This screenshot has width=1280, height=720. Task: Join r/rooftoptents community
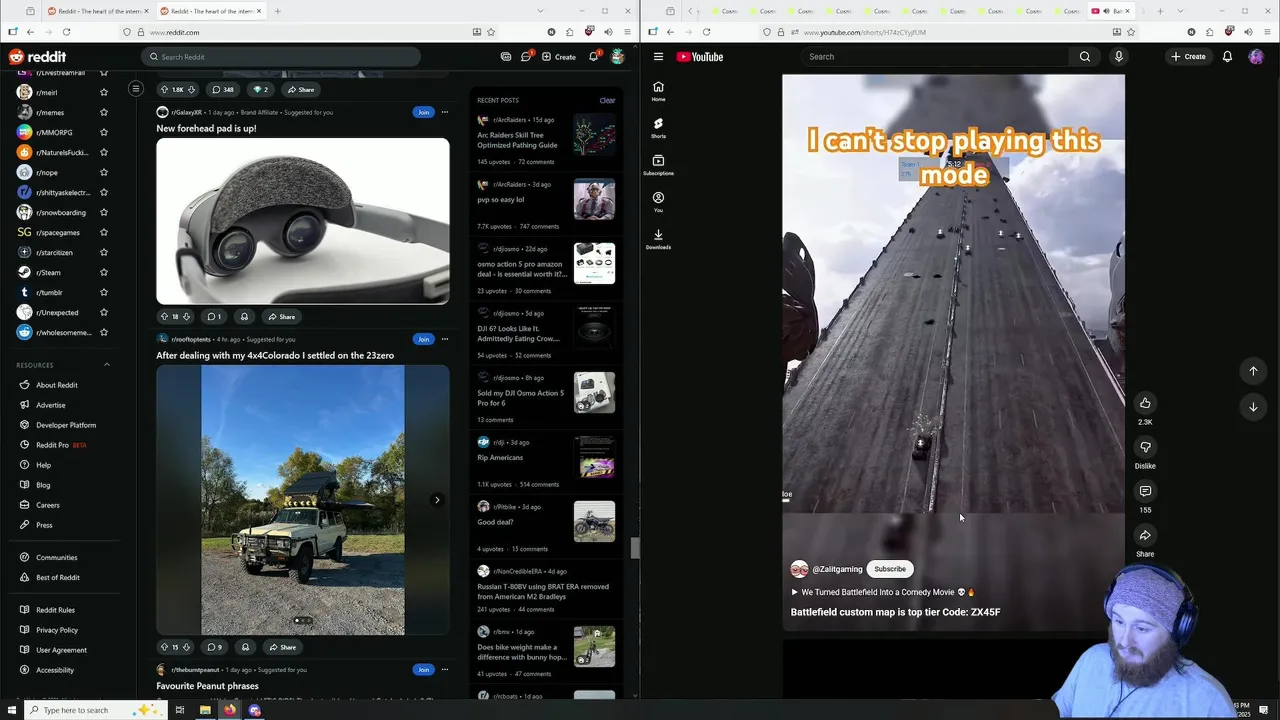(423, 339)
